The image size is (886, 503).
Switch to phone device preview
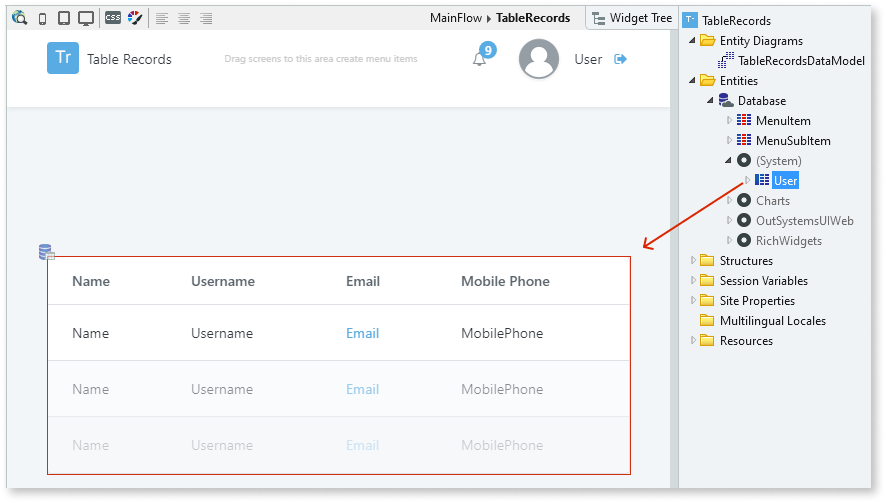click(42, 18)
